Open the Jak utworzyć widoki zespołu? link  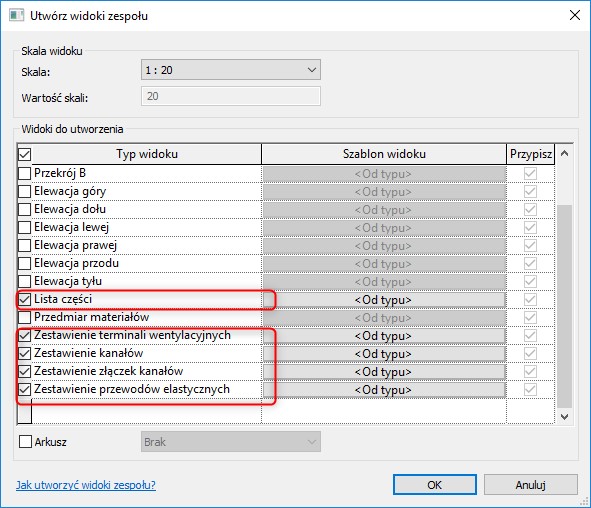86,485
